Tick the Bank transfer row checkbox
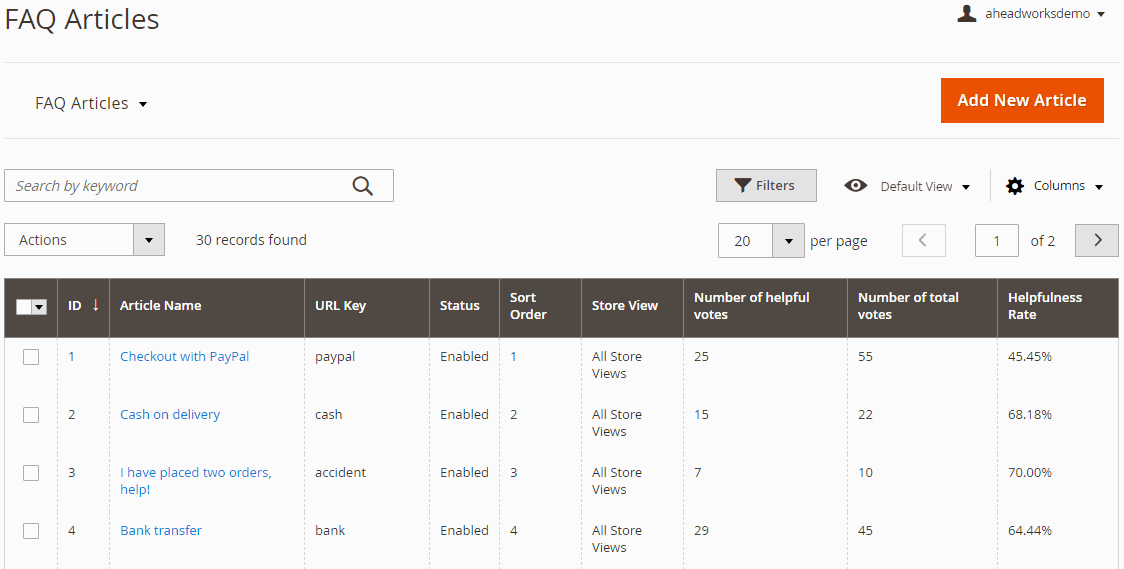The image size is (1124, 569). coord(31,531)
